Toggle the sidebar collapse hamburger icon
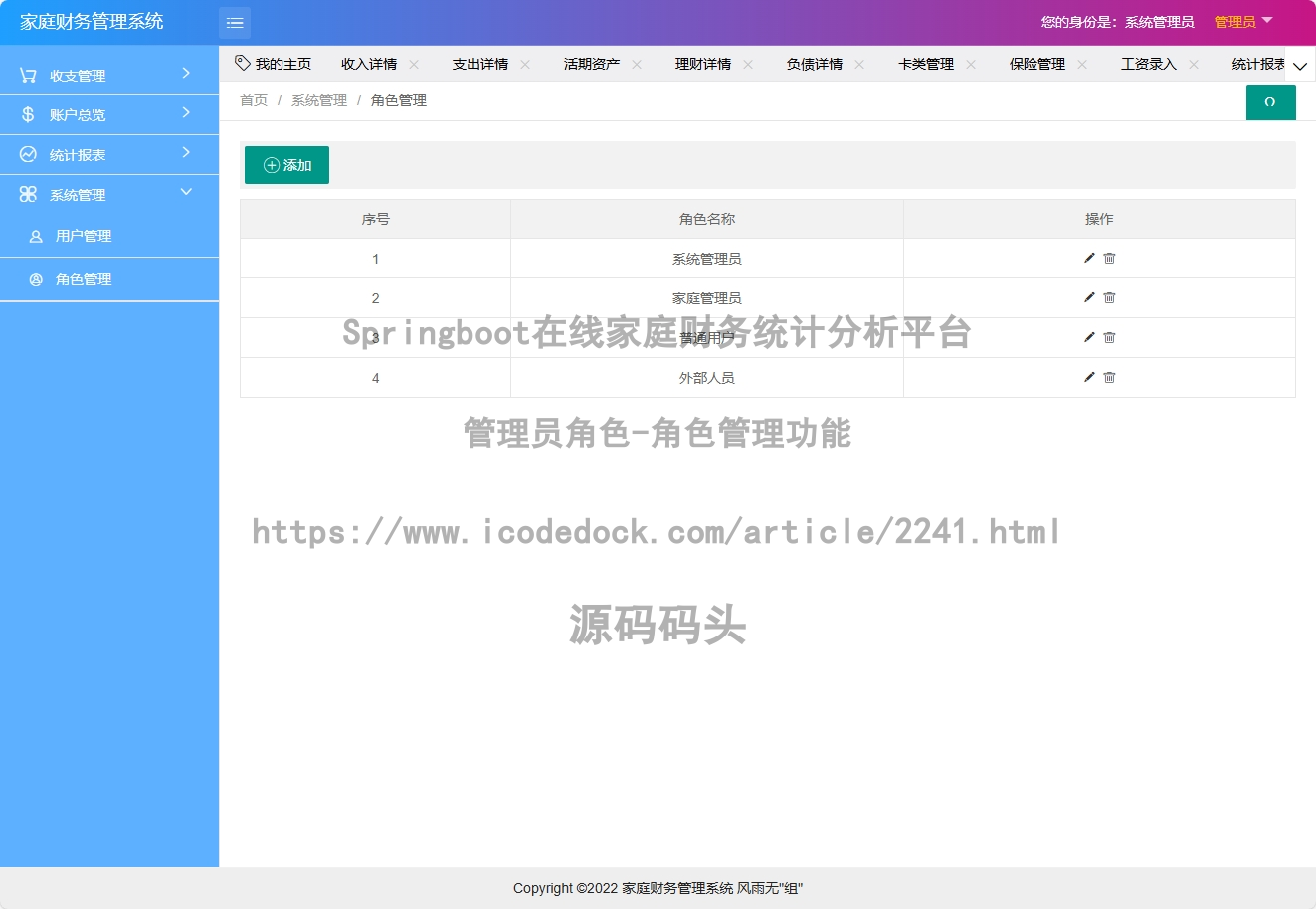The image size is (1316, 909). [x=235, y=22]
